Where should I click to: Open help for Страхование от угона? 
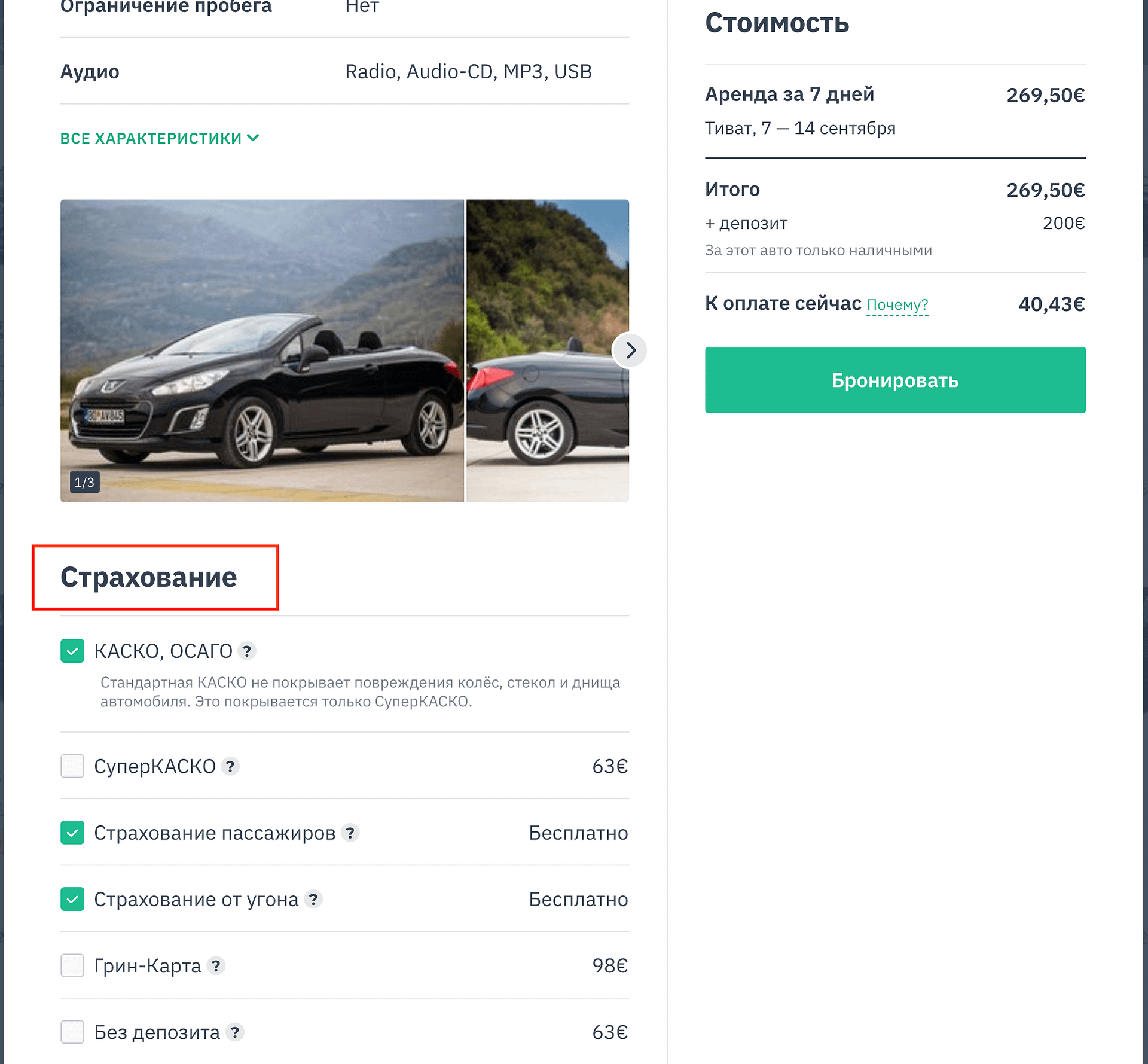pos(313,899)
